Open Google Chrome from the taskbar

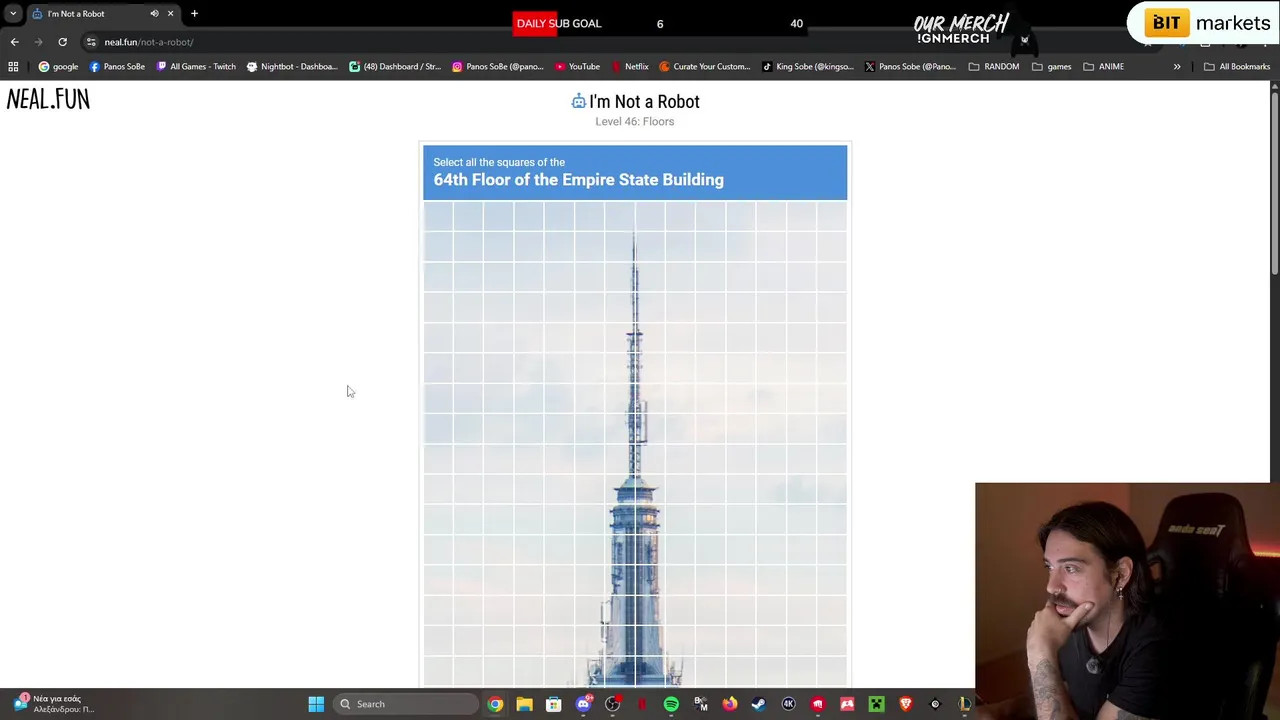(x=495, y=704)
